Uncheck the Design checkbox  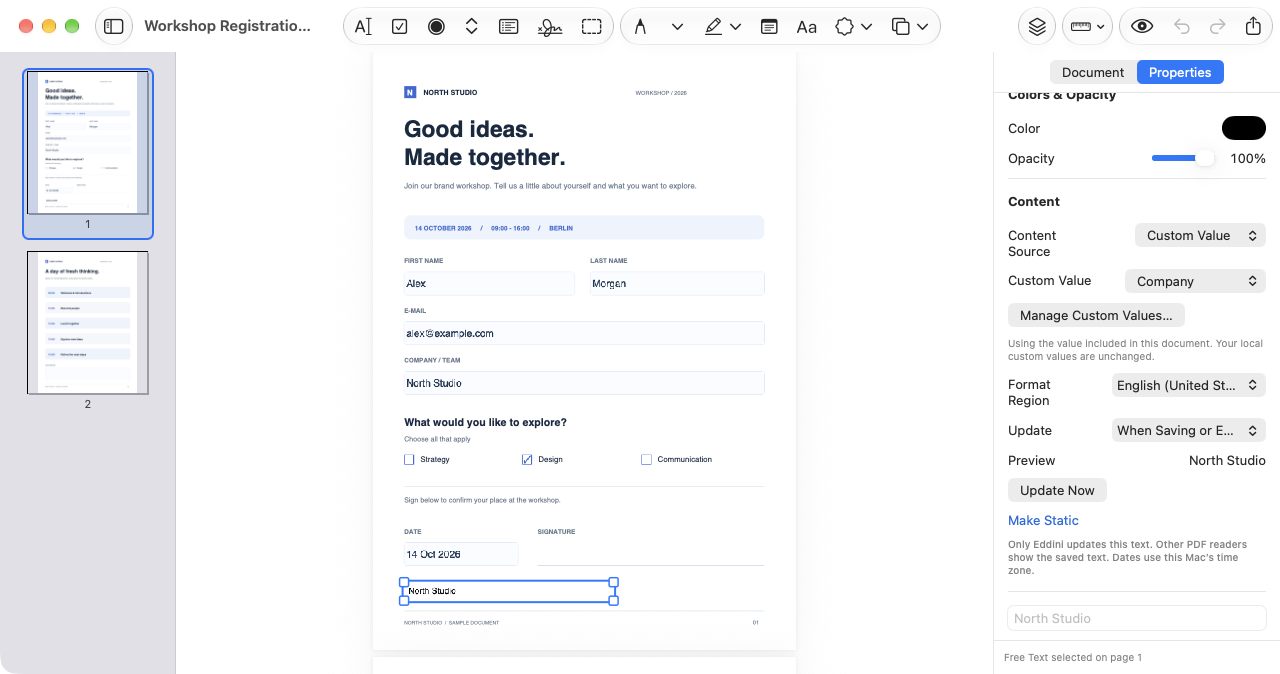pos(527,460)
